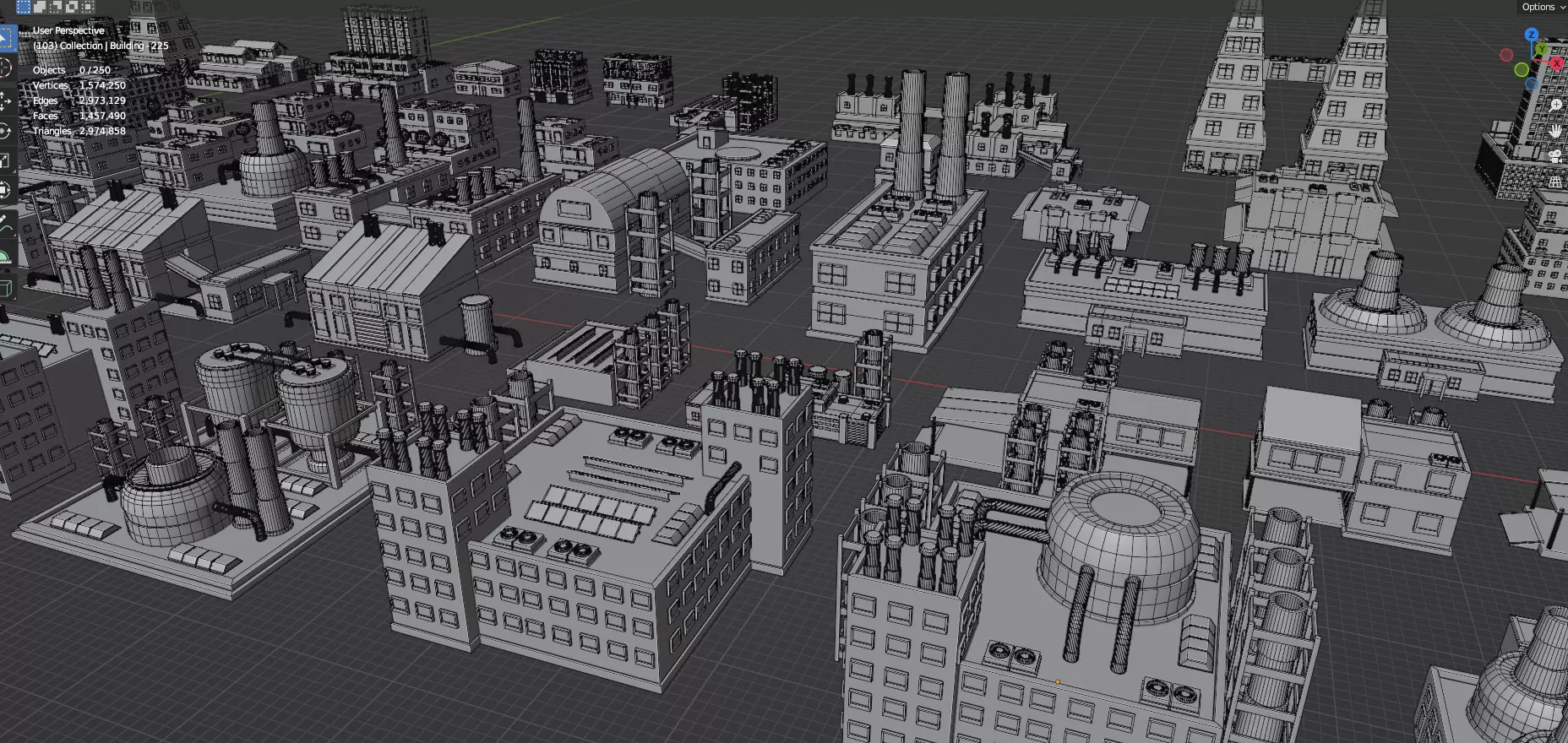Choose the Add Cube tool

click(x=7, y=288)
